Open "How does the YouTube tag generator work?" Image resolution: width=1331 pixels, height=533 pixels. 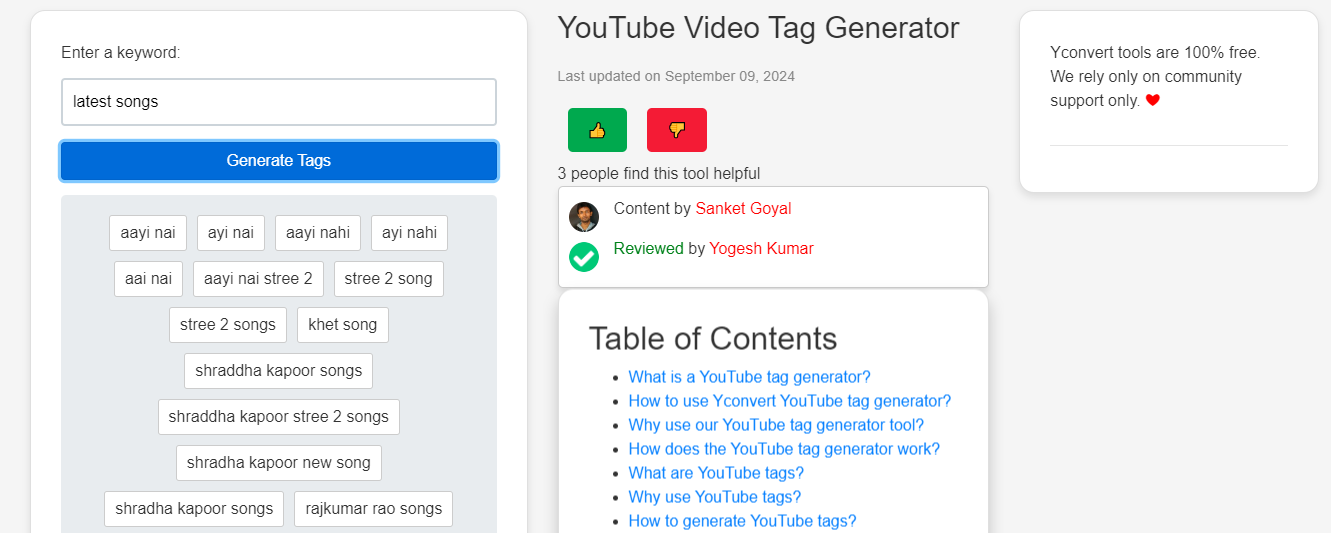(x=784, y=449)
